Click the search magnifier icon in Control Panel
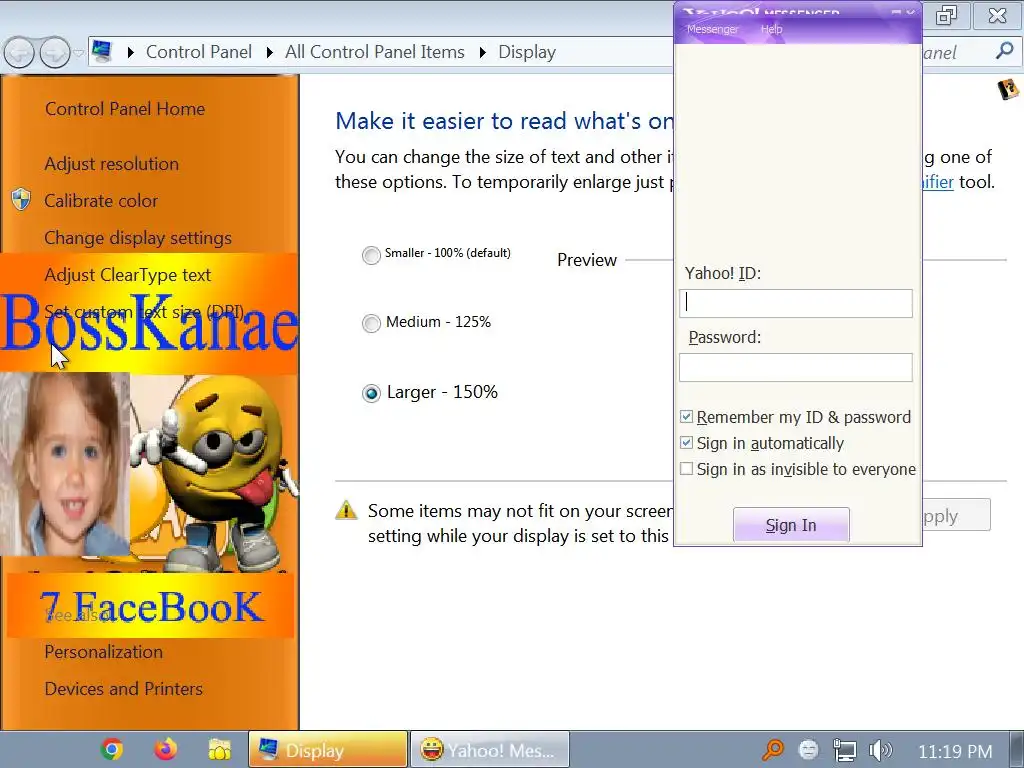1024x768 pixels. pos(1004,51)
